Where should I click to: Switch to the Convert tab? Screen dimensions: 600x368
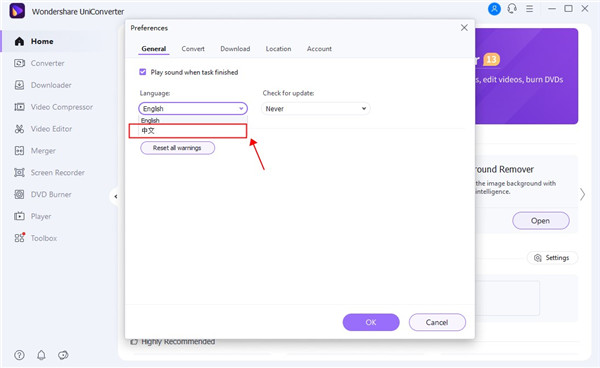(x=193, y=49)
